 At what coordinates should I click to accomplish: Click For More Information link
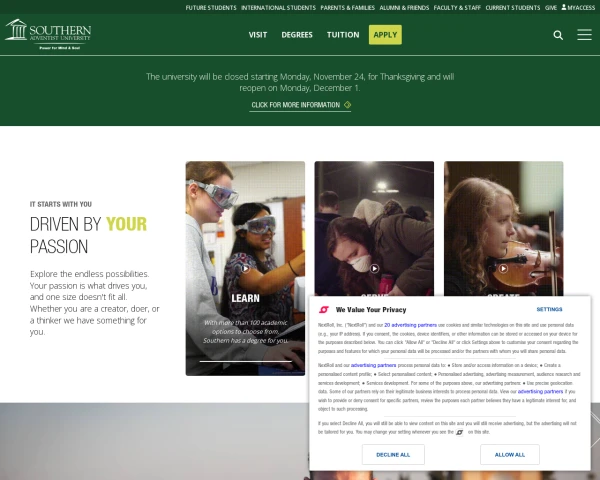(x=300, y=105)
